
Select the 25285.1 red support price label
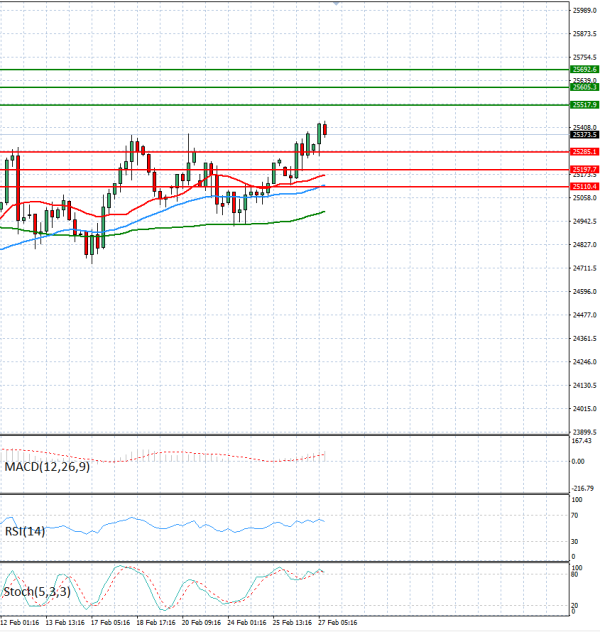point(584,152)
